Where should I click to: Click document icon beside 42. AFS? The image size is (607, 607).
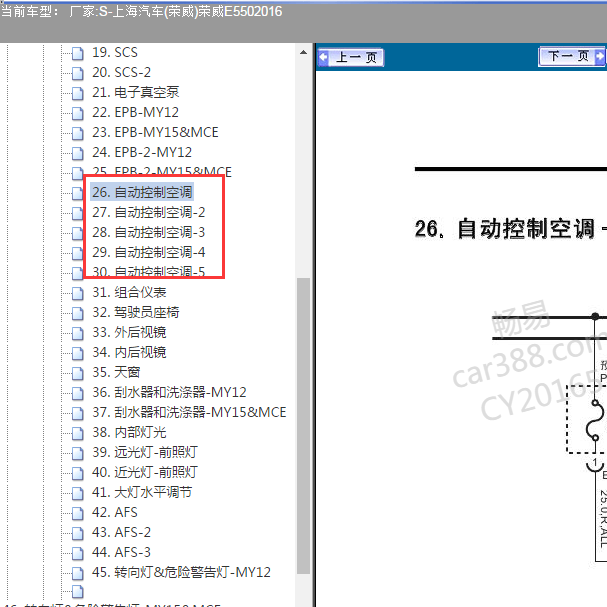tap(78, 514)
